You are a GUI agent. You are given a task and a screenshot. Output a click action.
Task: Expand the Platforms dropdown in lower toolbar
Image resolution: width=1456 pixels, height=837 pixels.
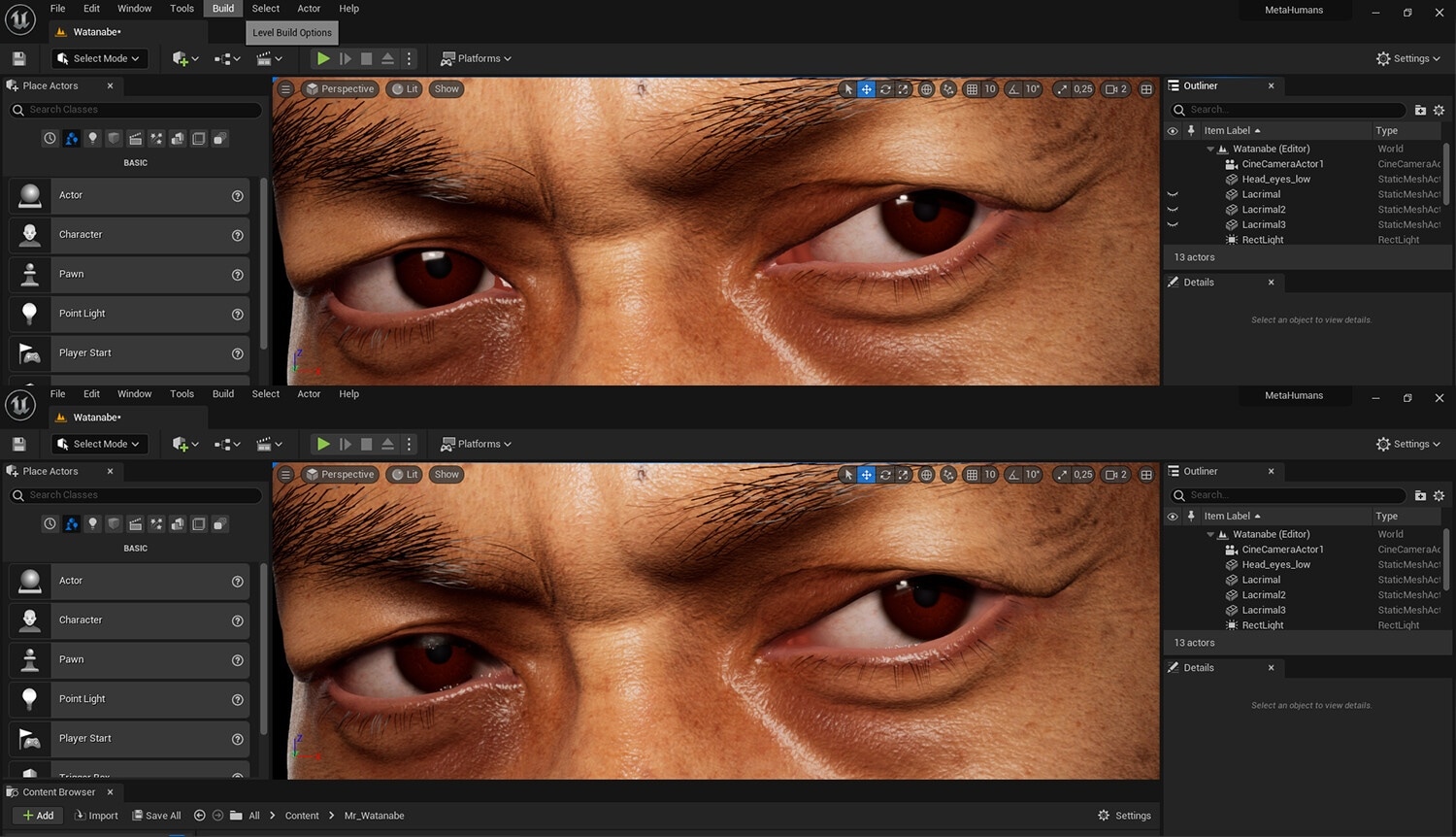(476, 444)
